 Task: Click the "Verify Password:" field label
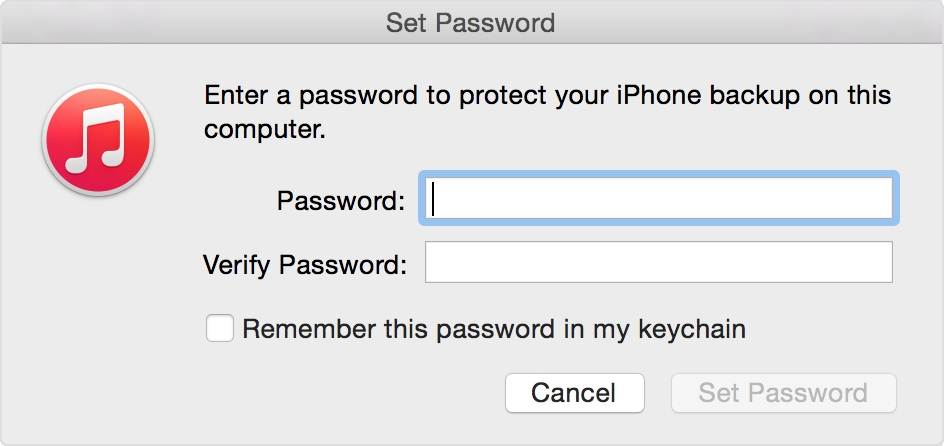point(305,265)
